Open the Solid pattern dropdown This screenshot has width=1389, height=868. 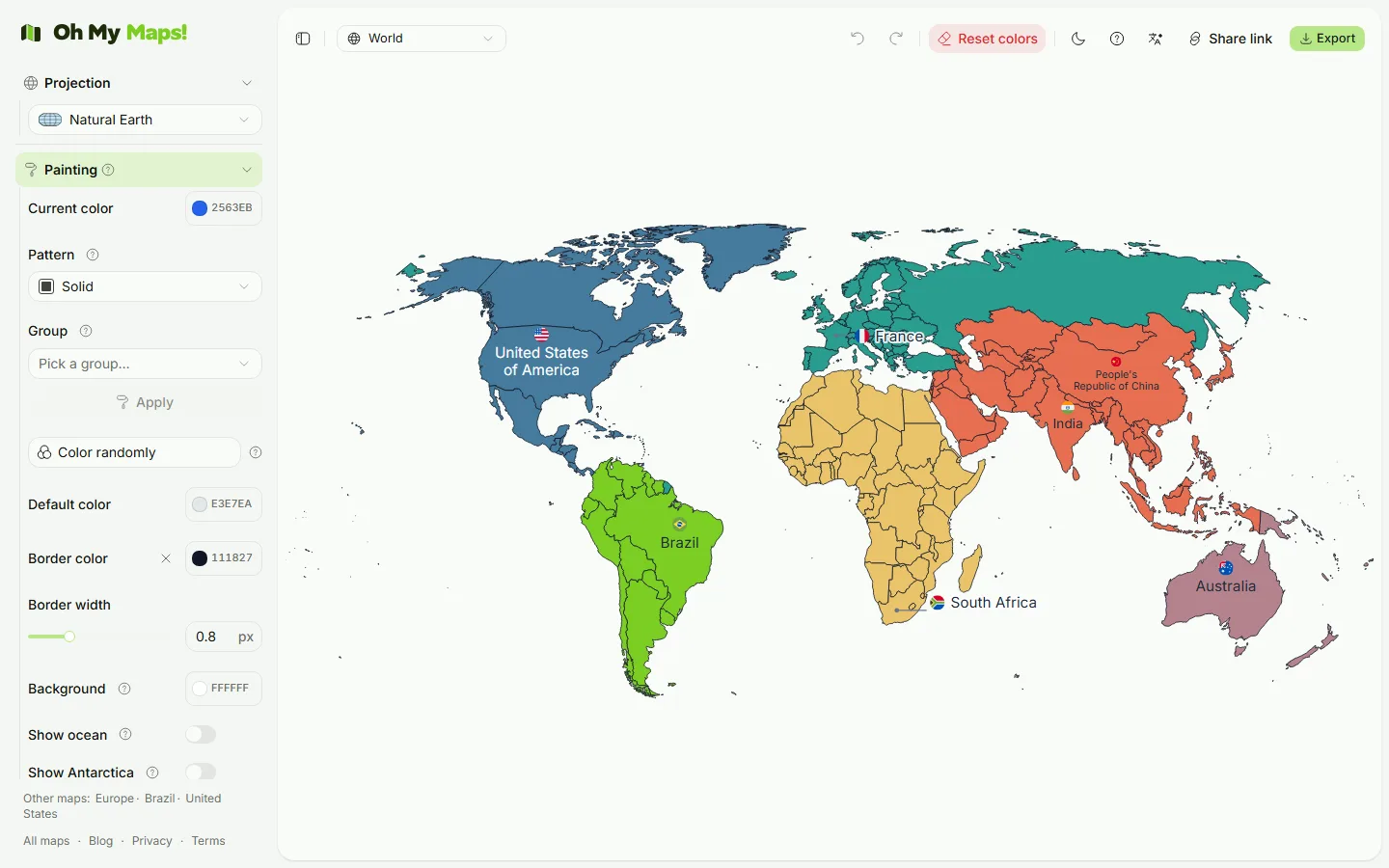pyautogui.click(x=145, y=286)
